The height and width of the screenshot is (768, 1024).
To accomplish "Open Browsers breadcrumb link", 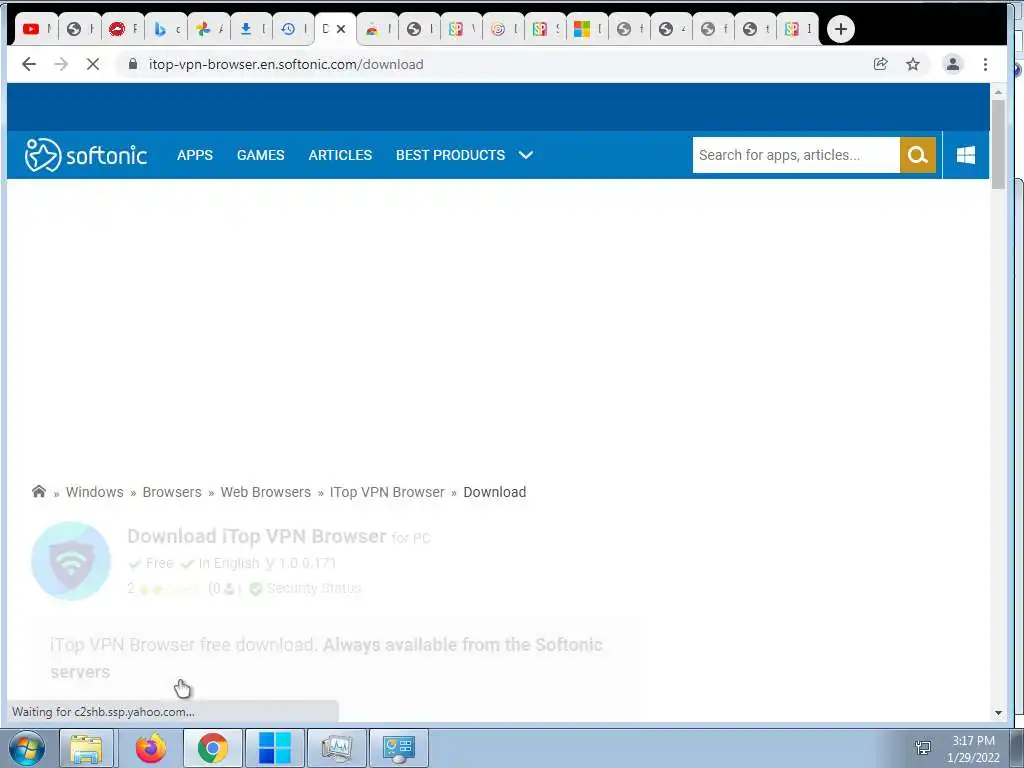I will pos(172,492).
